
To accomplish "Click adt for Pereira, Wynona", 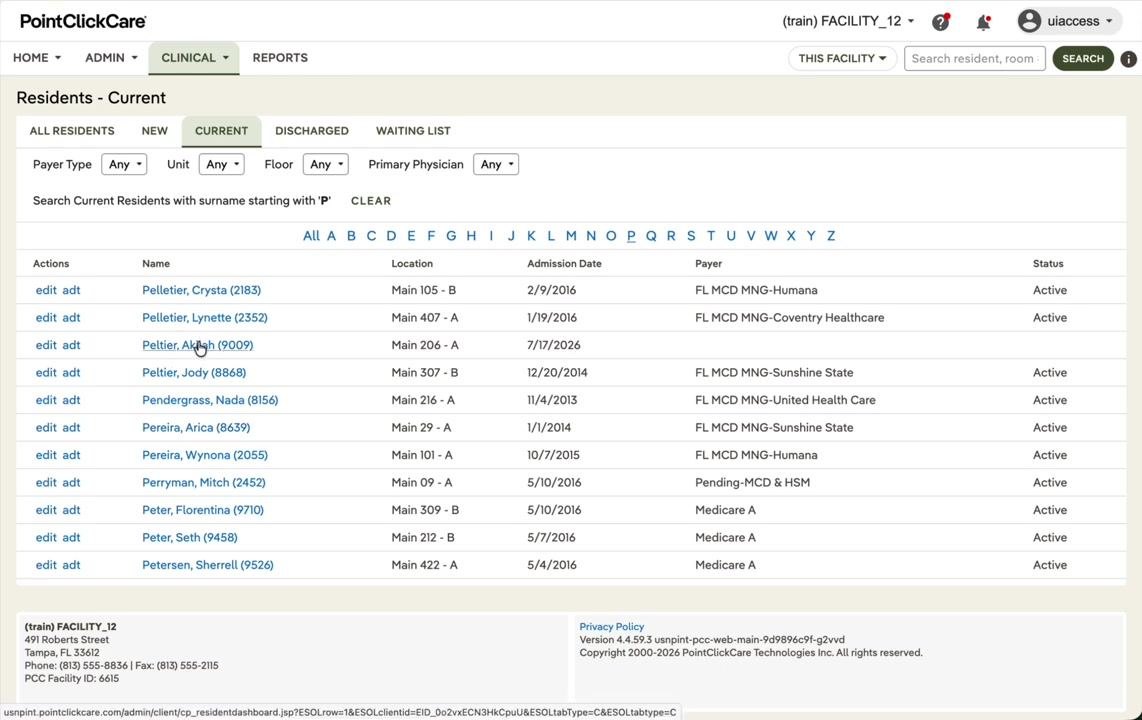I will 71,455.
